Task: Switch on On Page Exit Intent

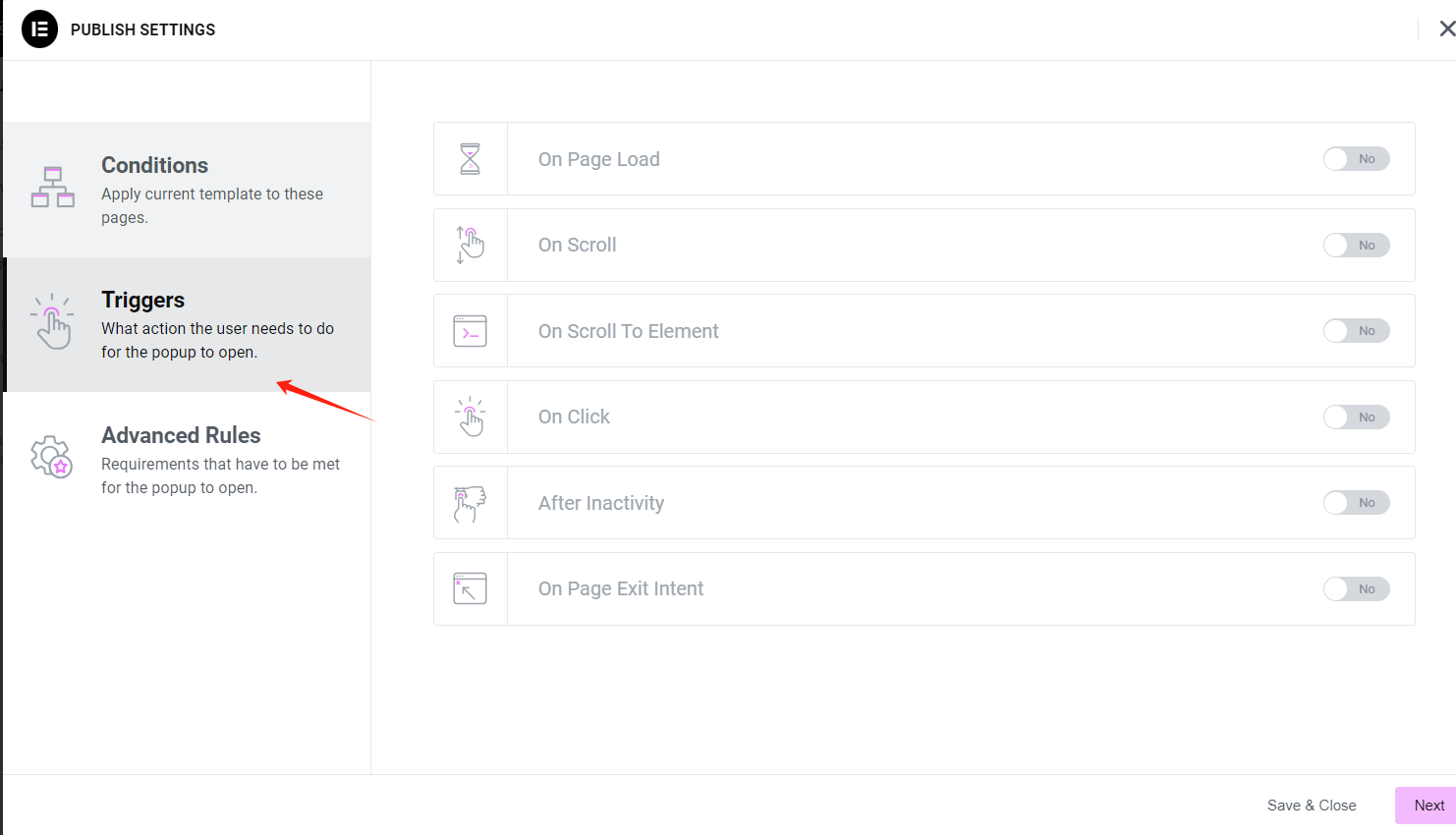Action: [x=1356, y=588]
